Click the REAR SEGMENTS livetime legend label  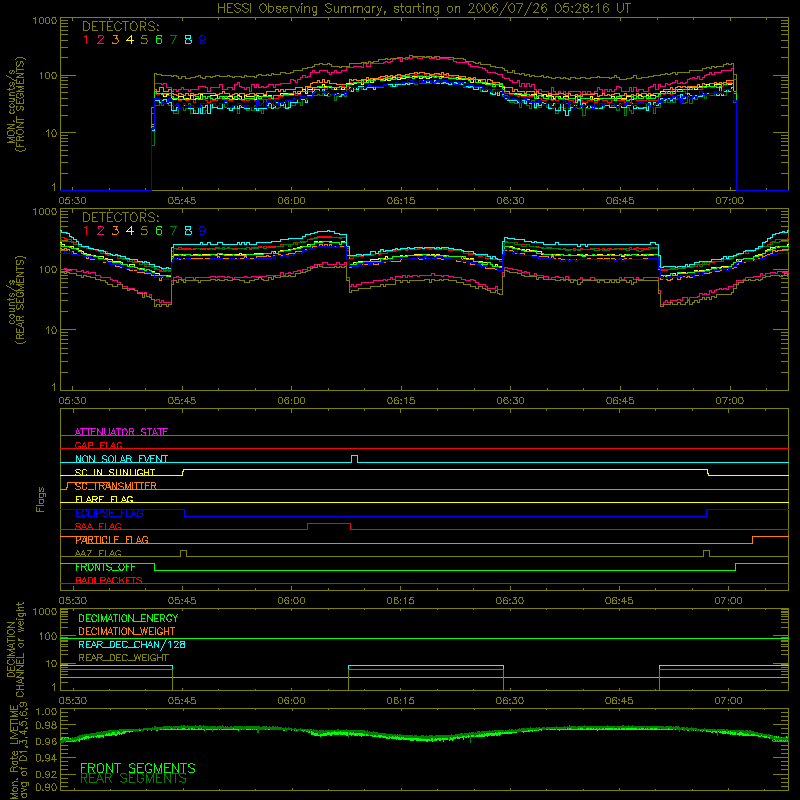pyautogui.click(x=134, y=779)
